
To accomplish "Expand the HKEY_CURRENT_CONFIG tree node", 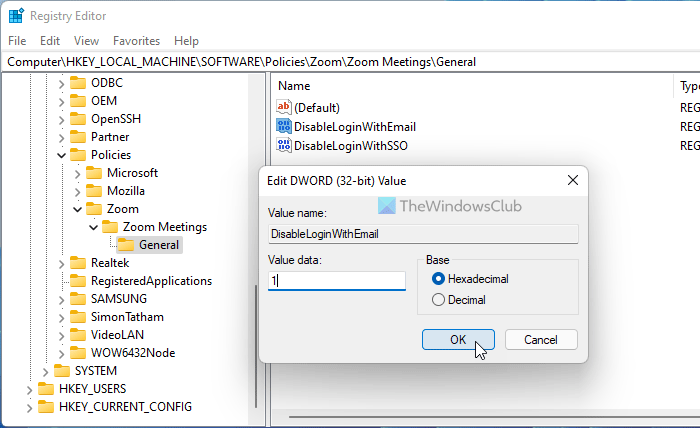I will pyautogui.click(x=29, y=408).
